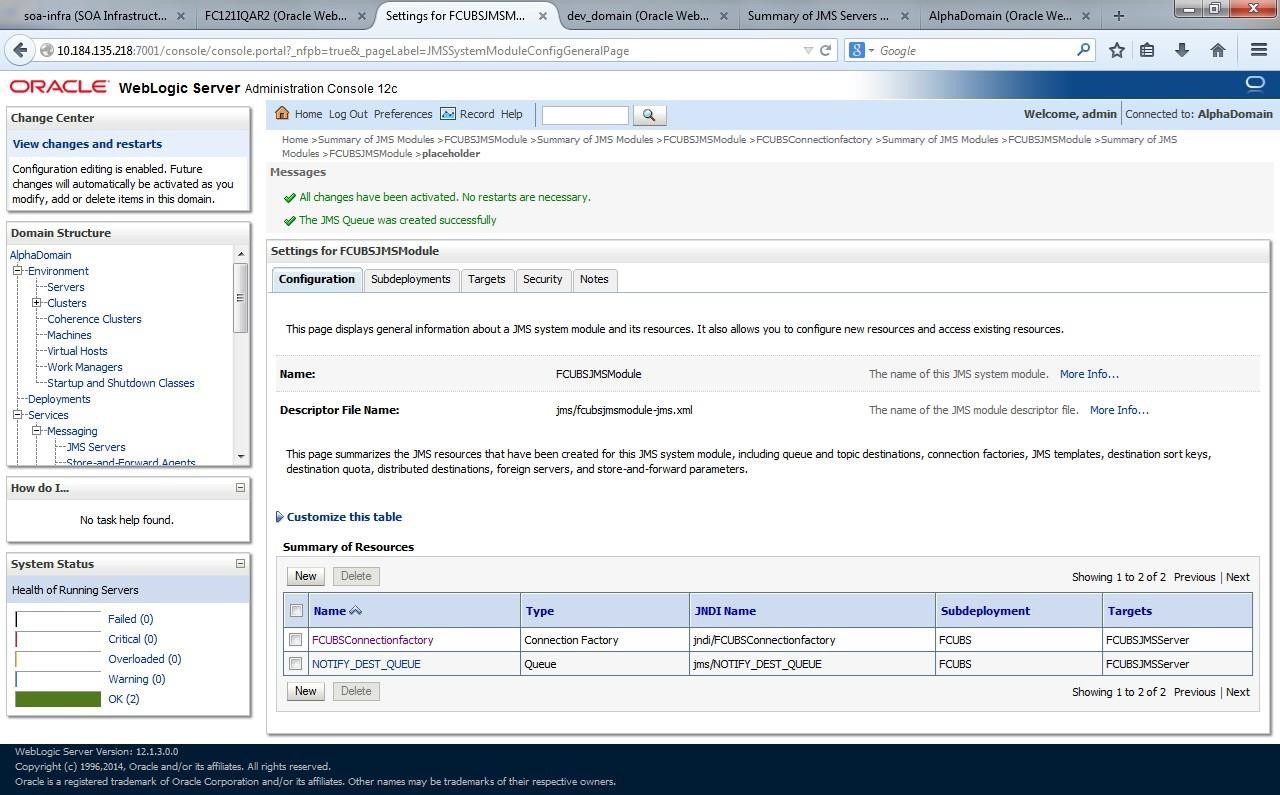Click View changes and restarts
Screen dimensions: 1280x795
(87, 144)
